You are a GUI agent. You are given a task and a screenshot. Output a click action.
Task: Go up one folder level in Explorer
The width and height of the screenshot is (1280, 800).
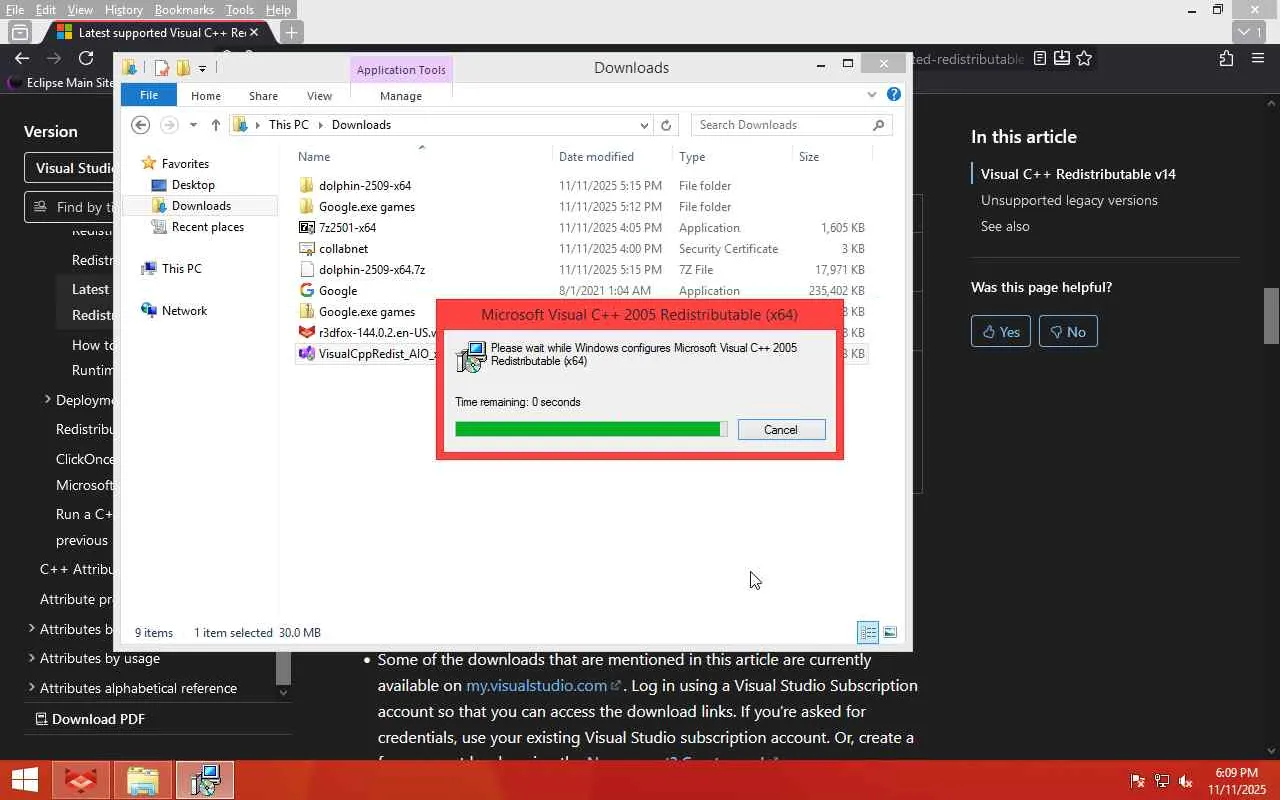216,125
